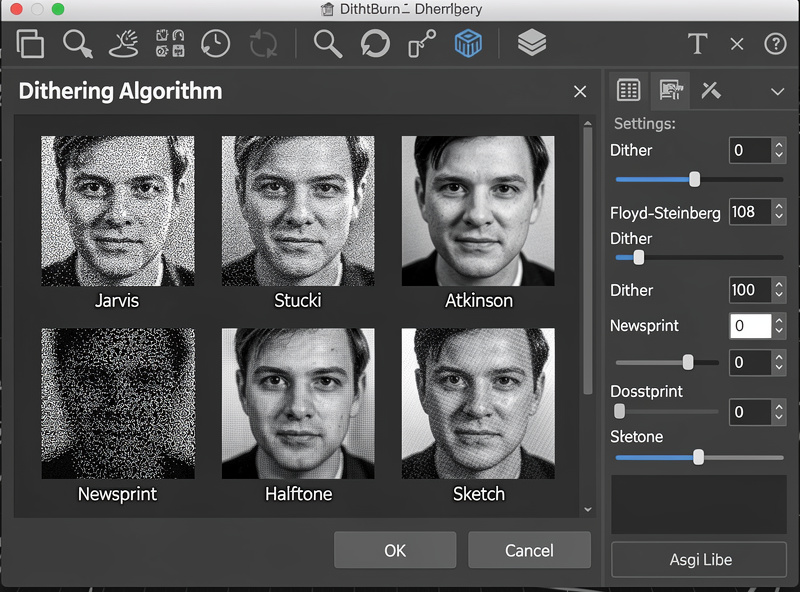Screen dimensions: 800x592
Task: Click the Dosstprint slider handle
Action: pyautogui.click(x=619, y=411)
